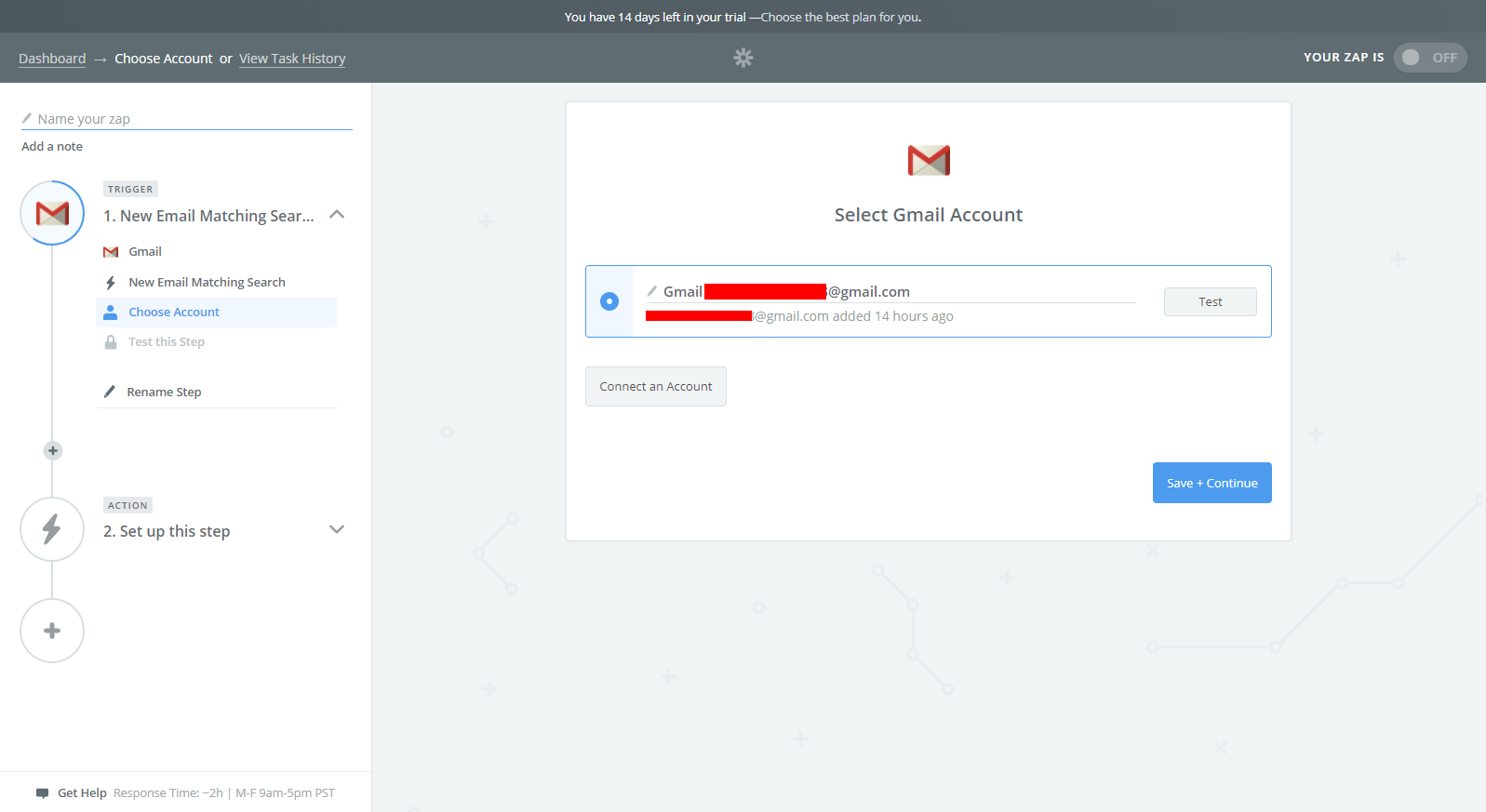Click the lightning bolt beside New Email Matching Search

[111, 283]
